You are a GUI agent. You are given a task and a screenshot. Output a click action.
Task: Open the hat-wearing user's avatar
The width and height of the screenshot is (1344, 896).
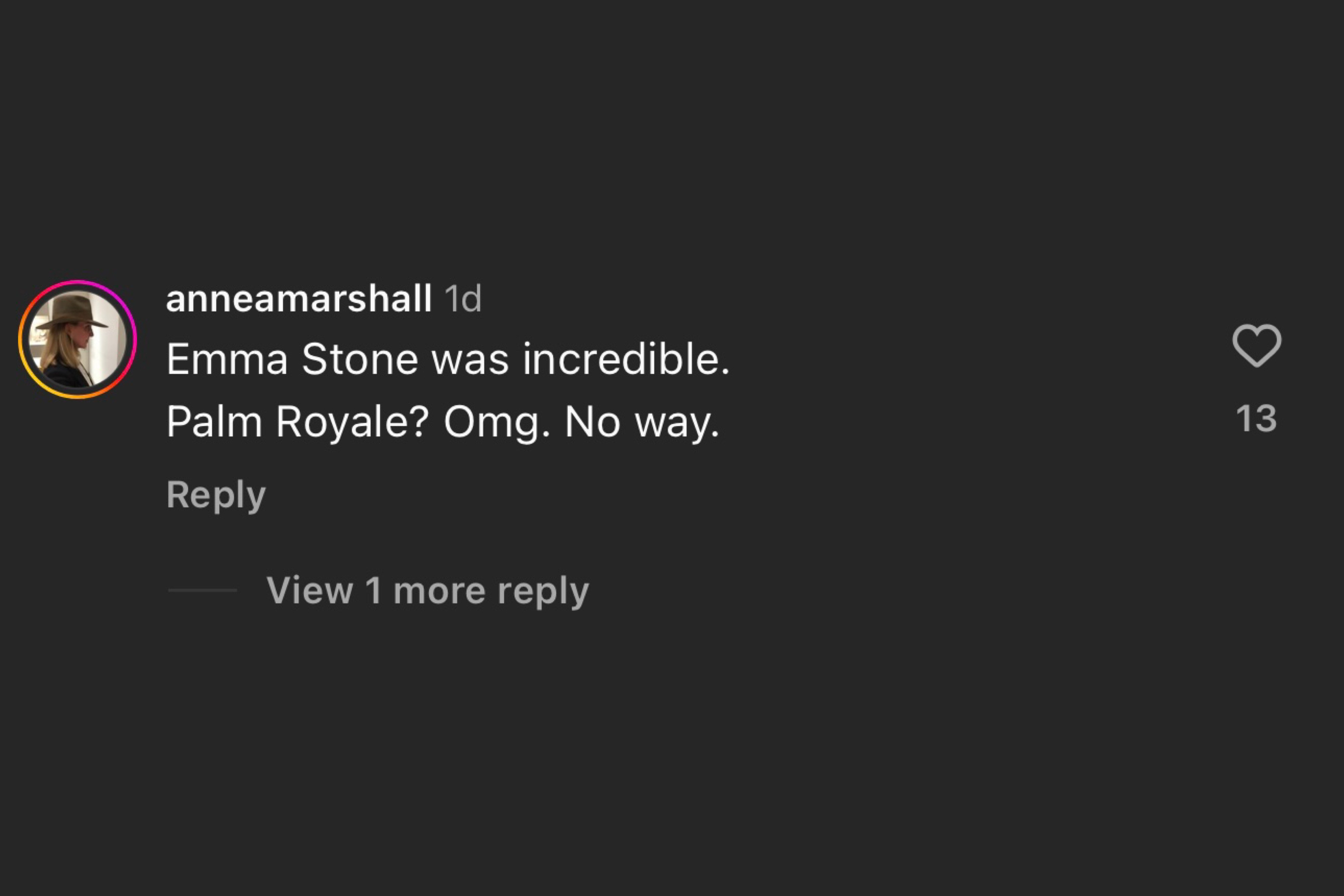[78, 339]
